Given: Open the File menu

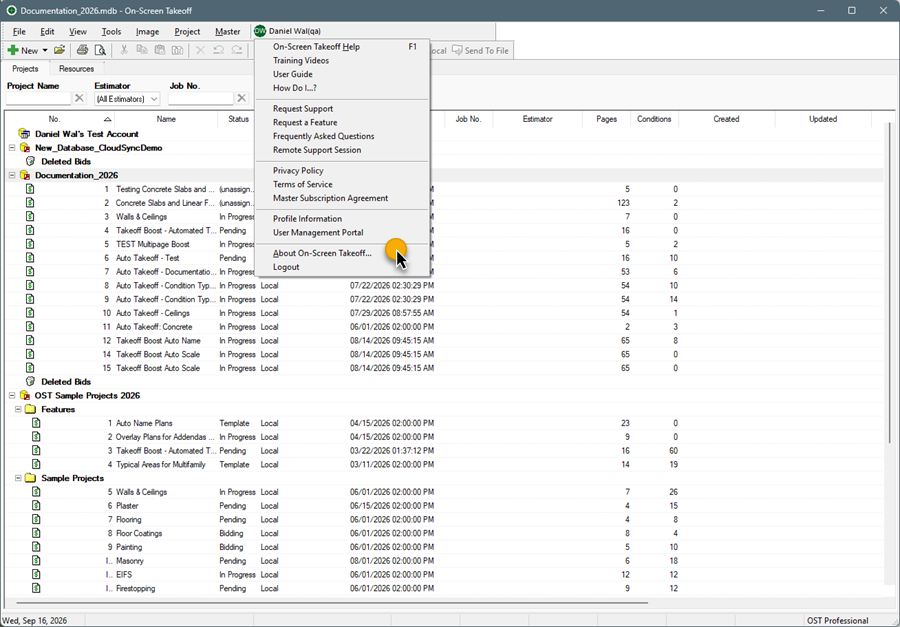Looking at the screenshot, I should click(19, 32).
